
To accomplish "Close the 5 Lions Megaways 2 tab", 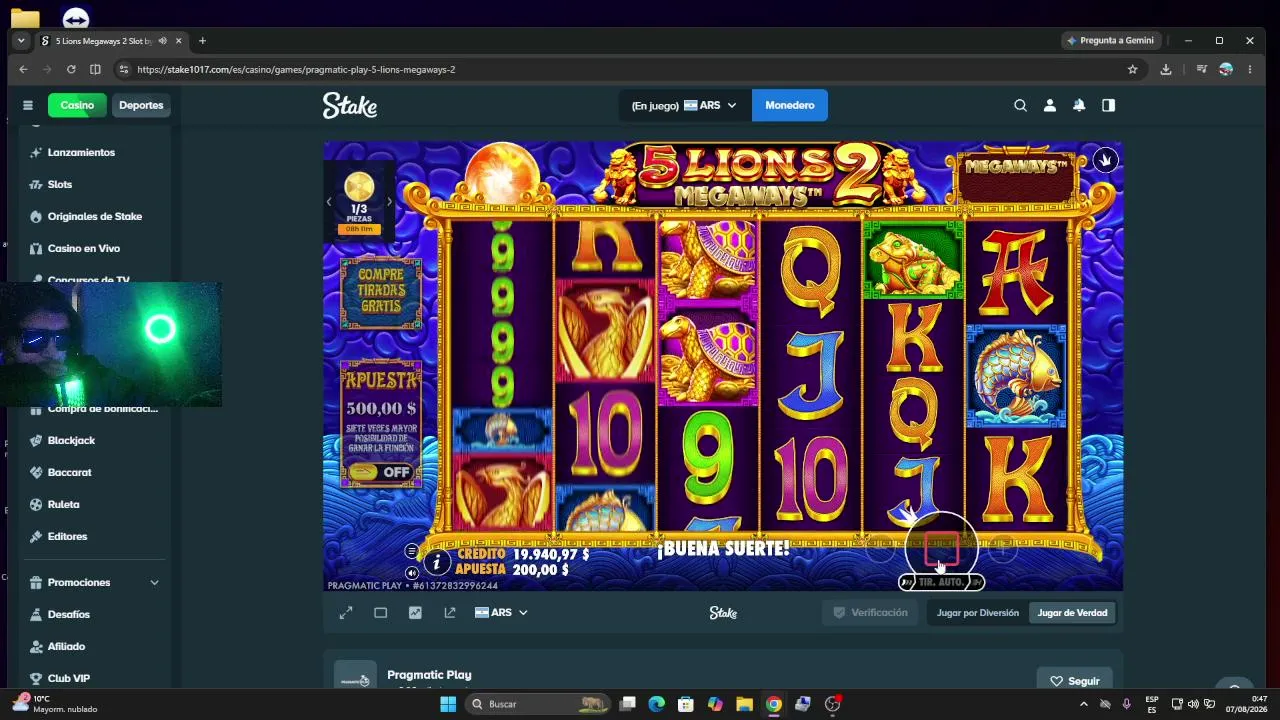I will (x=179, y=41).
